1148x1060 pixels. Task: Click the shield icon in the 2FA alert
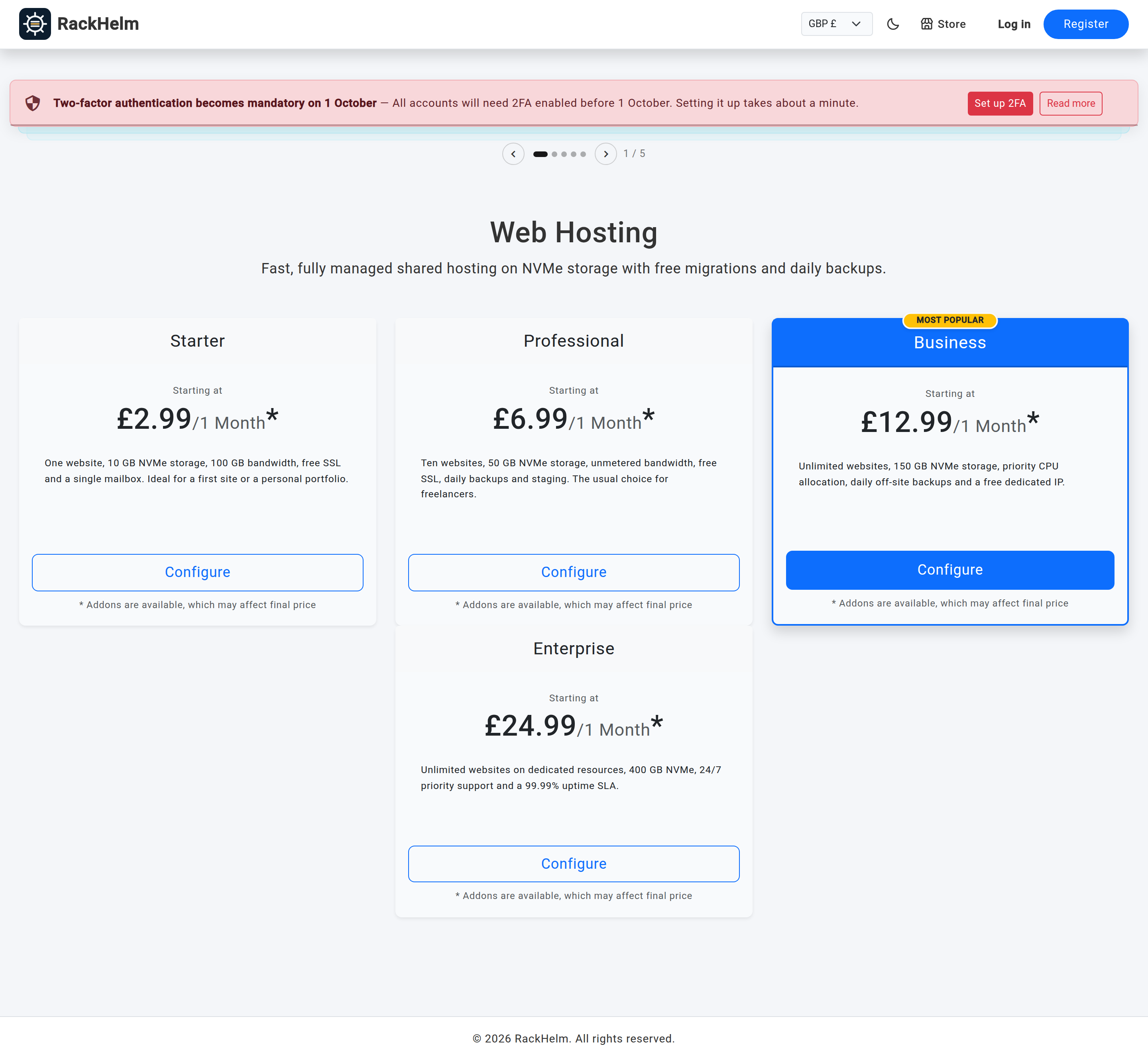[x=33, y=103]
